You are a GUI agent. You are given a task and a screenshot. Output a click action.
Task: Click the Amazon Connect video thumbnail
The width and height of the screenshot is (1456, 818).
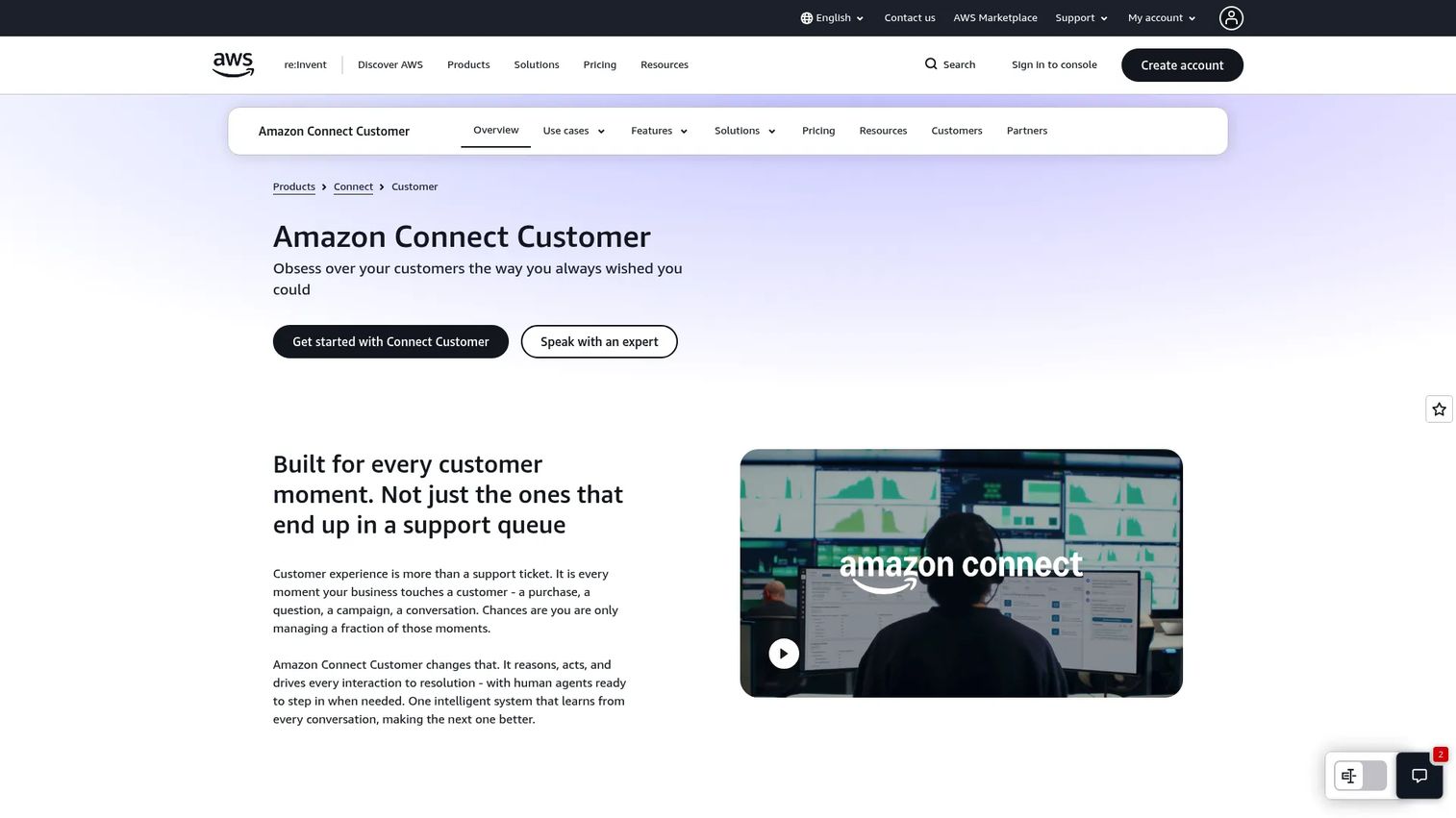coord(961,573)
